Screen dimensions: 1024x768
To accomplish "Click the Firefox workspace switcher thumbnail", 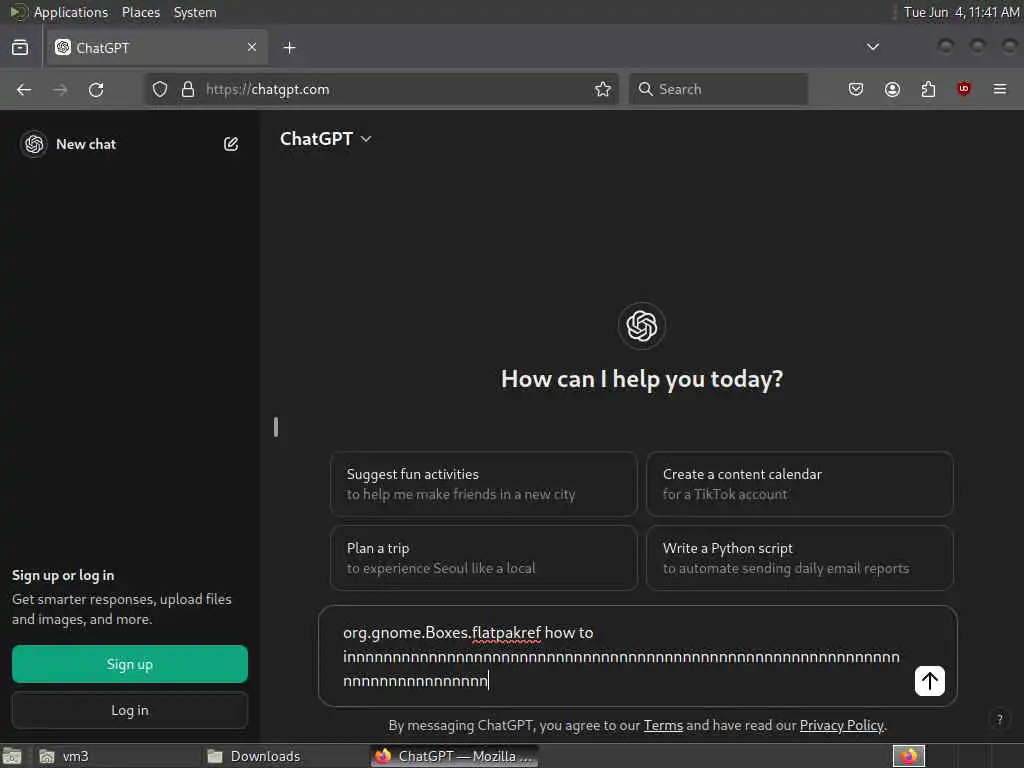I will tap(908, 756).
